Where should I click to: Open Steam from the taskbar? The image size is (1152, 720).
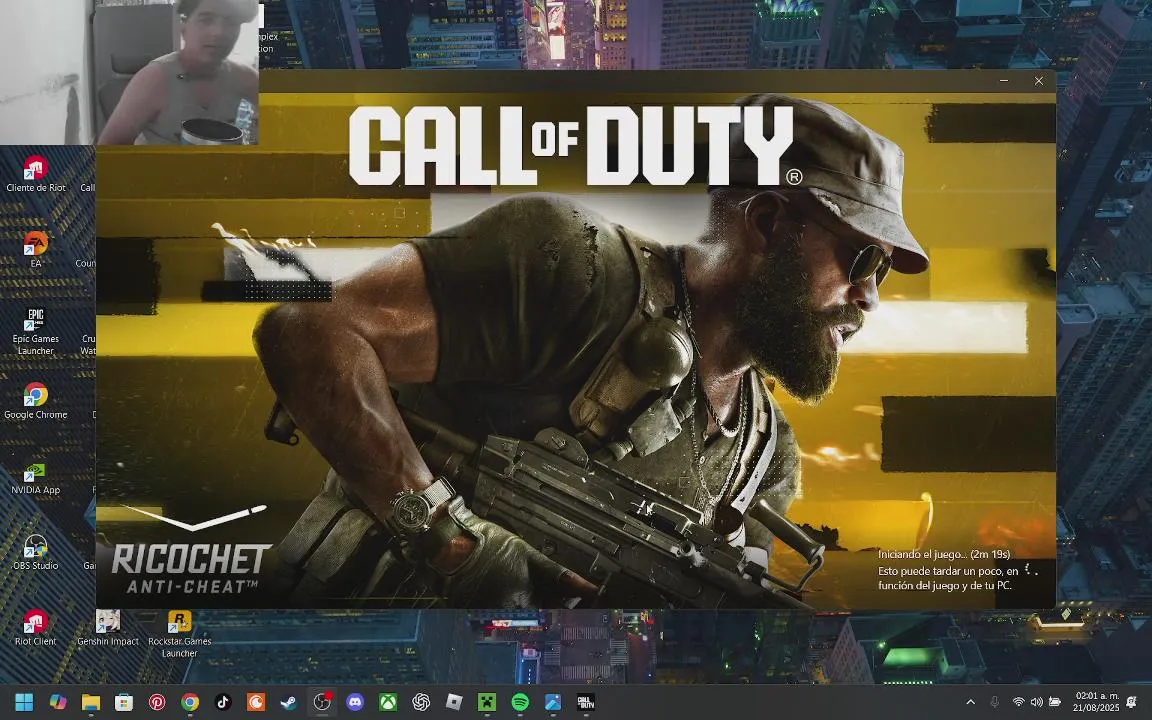tap(289, 702)
